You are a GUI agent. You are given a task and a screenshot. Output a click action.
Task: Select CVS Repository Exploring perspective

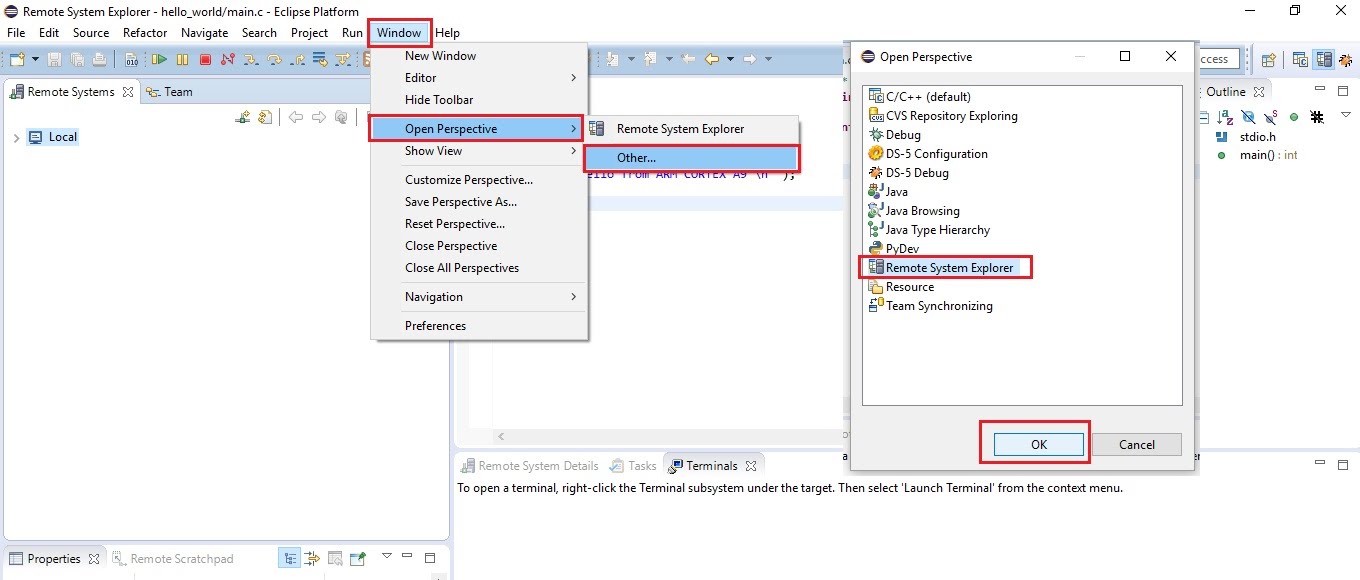coord(943,116)
